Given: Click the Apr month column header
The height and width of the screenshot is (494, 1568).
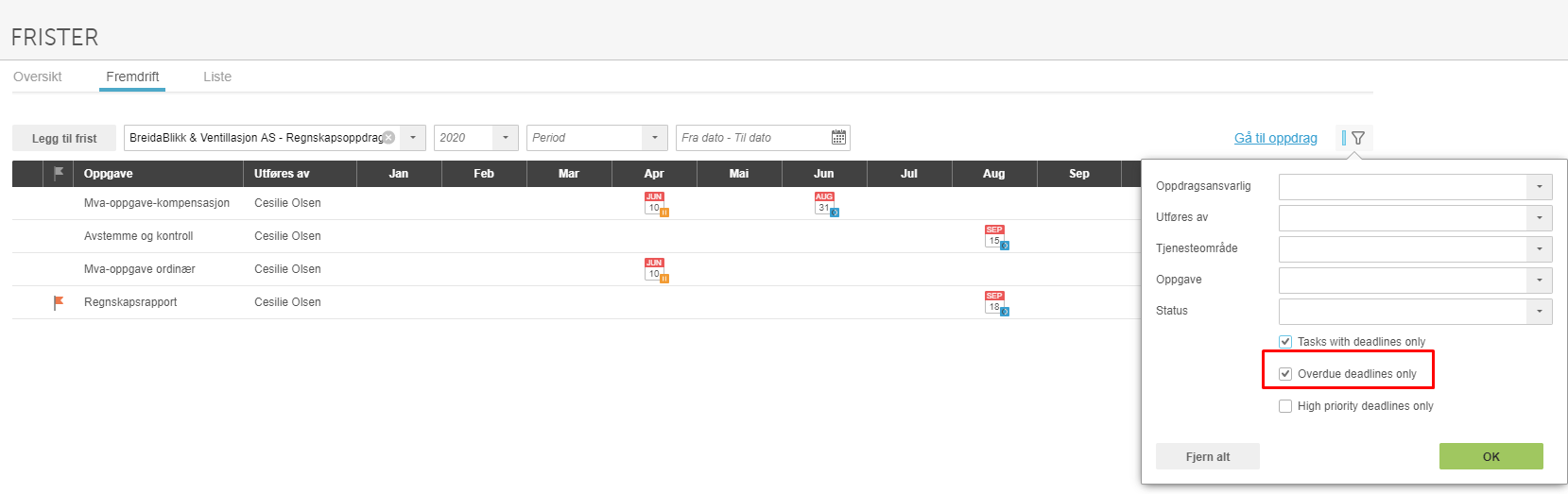Looking at the screenshot, I should pos(654,174).
